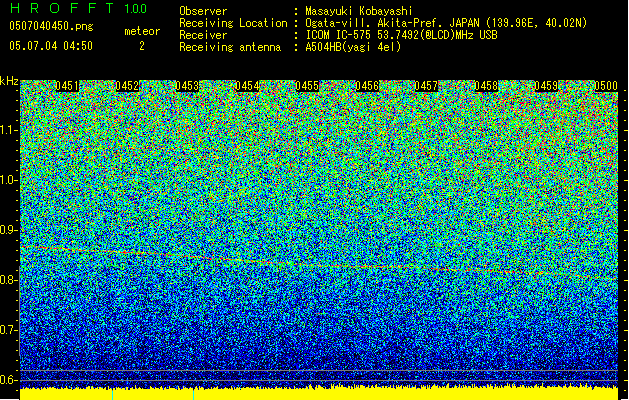629x400 pixels.
Task: Select the file name 0507040450.png
Action: (x=51, y=26)
